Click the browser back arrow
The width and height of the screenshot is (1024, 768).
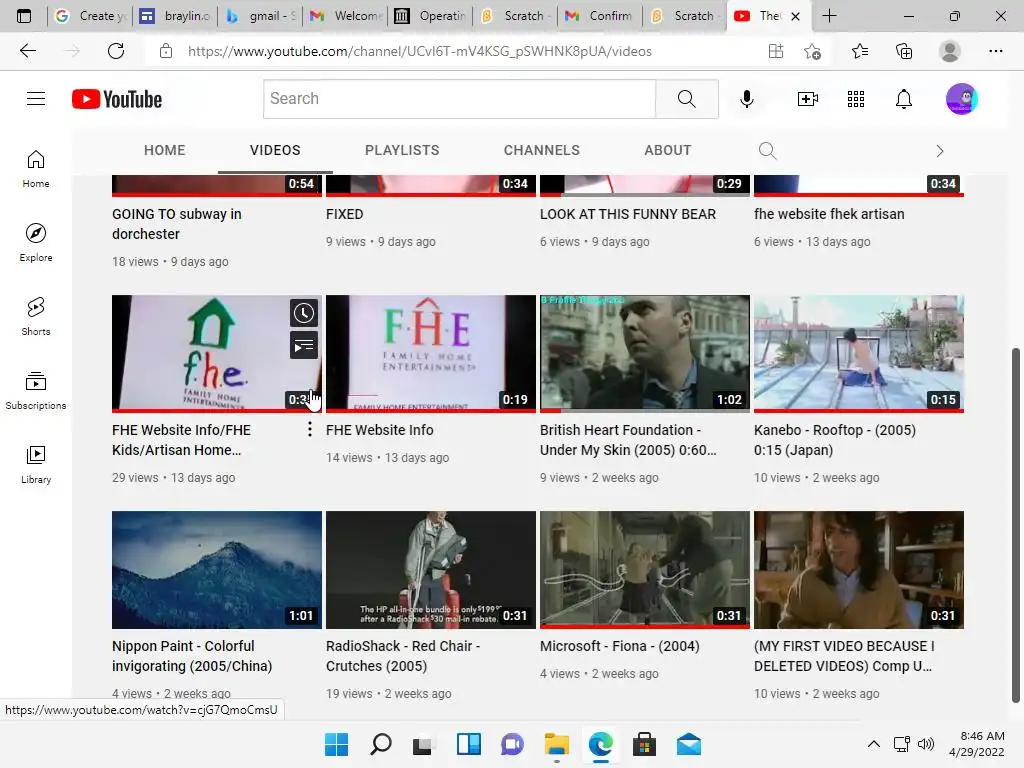27,51
